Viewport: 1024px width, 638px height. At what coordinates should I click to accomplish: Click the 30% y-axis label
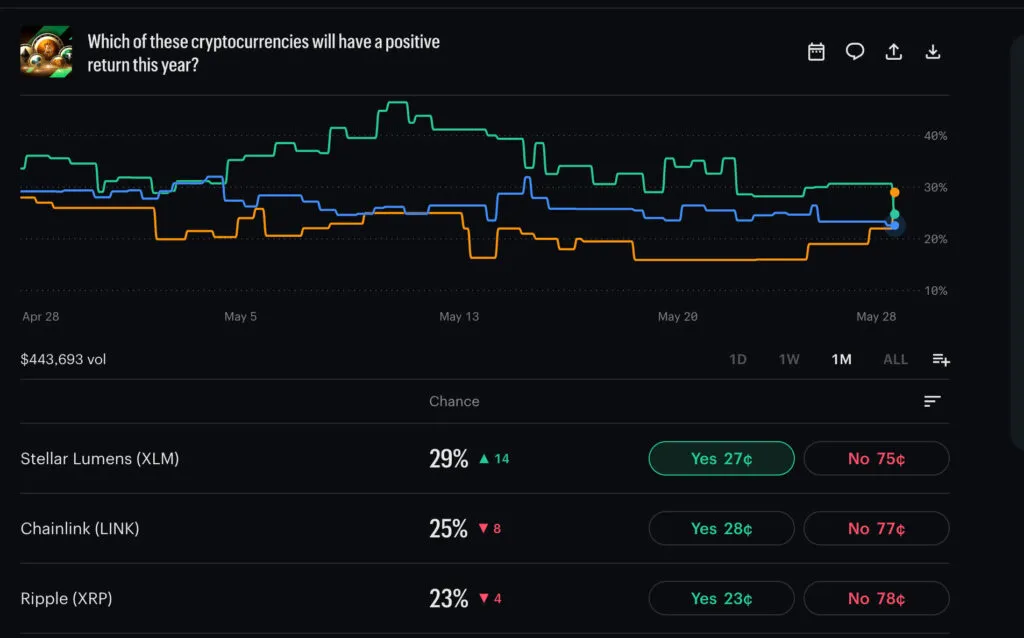(935, 187)
